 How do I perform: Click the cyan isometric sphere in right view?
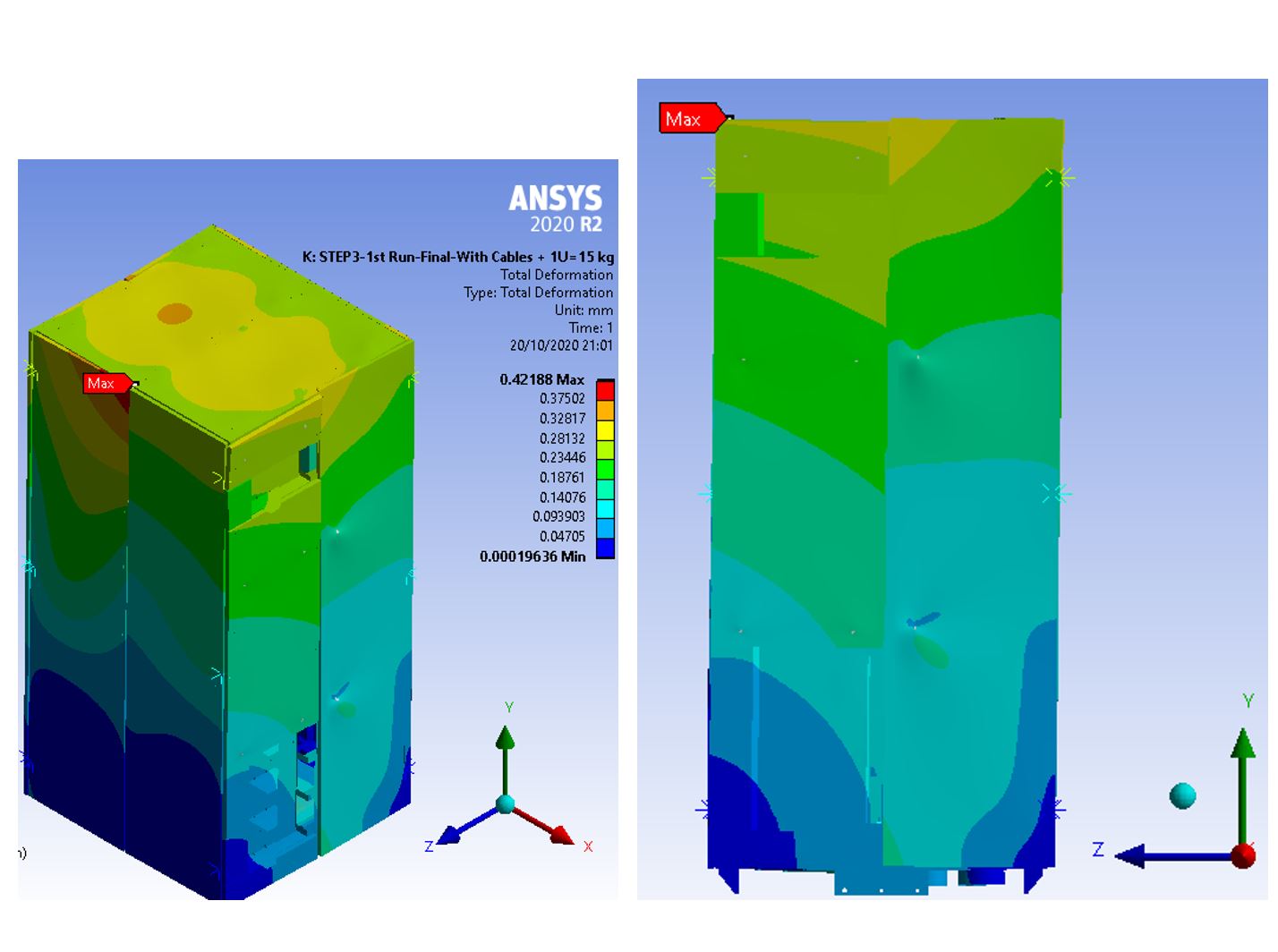[x=1183, y=795]
